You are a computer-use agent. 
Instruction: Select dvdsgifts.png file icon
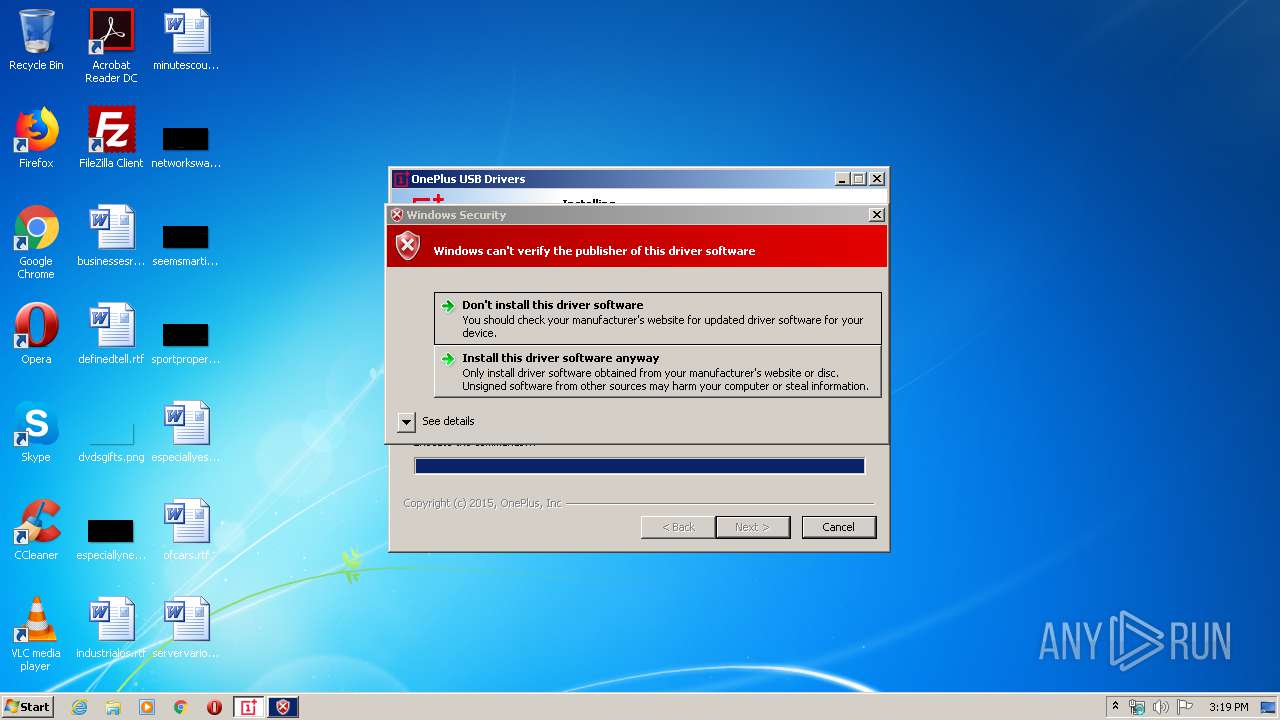pos(111,442)
